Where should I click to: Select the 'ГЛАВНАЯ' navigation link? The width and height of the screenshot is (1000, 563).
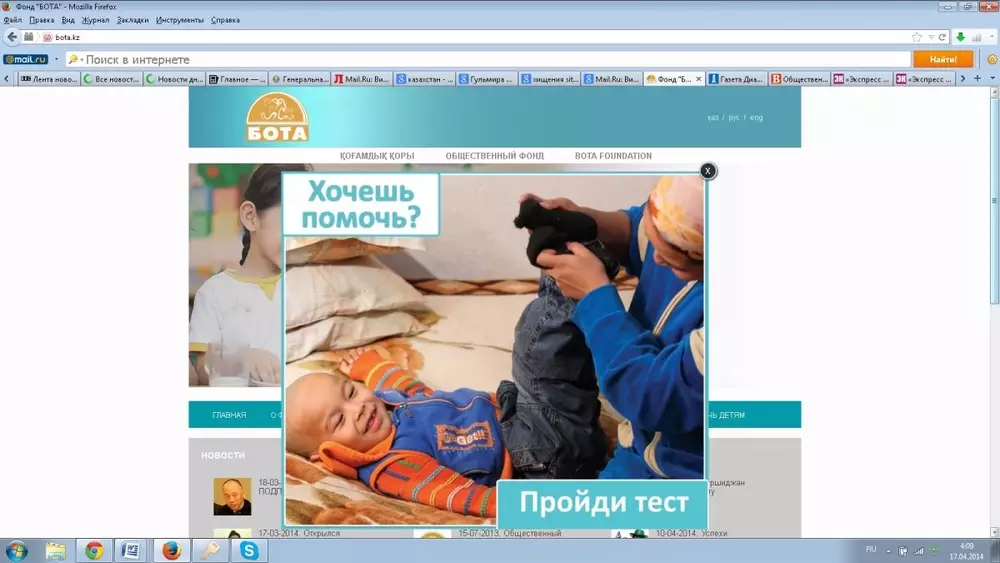pyautogui.click(x=229, y=415)
